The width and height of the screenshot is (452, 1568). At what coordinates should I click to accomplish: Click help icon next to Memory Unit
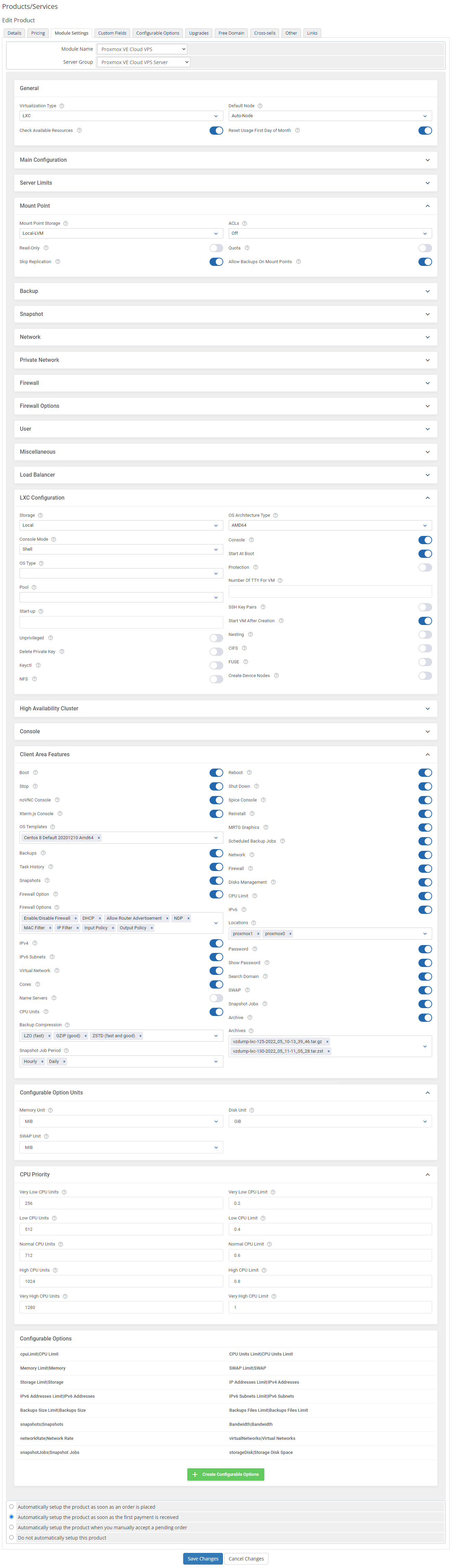pos(50,1110)
